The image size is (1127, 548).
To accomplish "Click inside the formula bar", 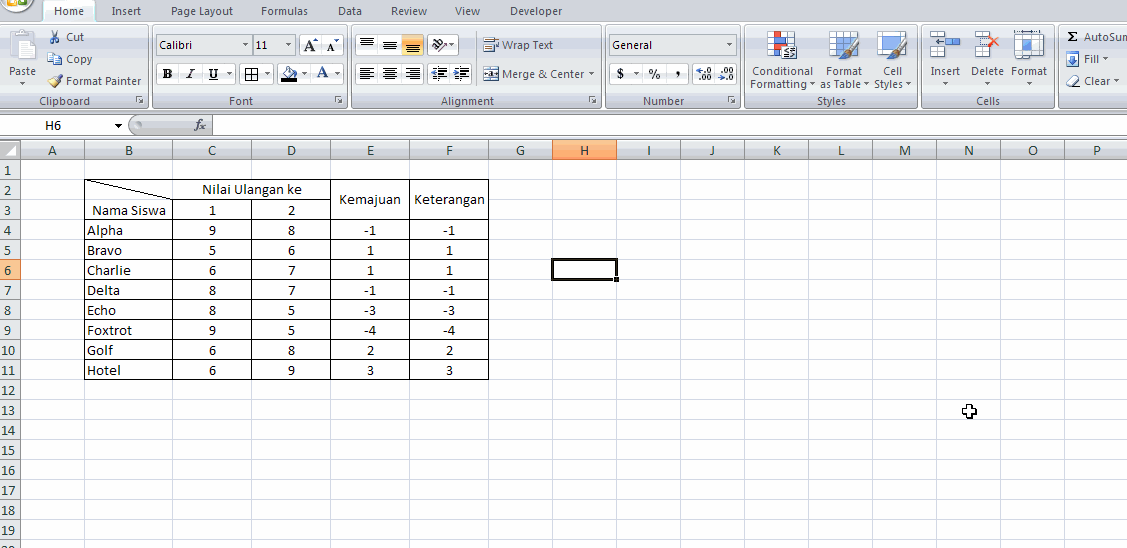I will point(668,126).
